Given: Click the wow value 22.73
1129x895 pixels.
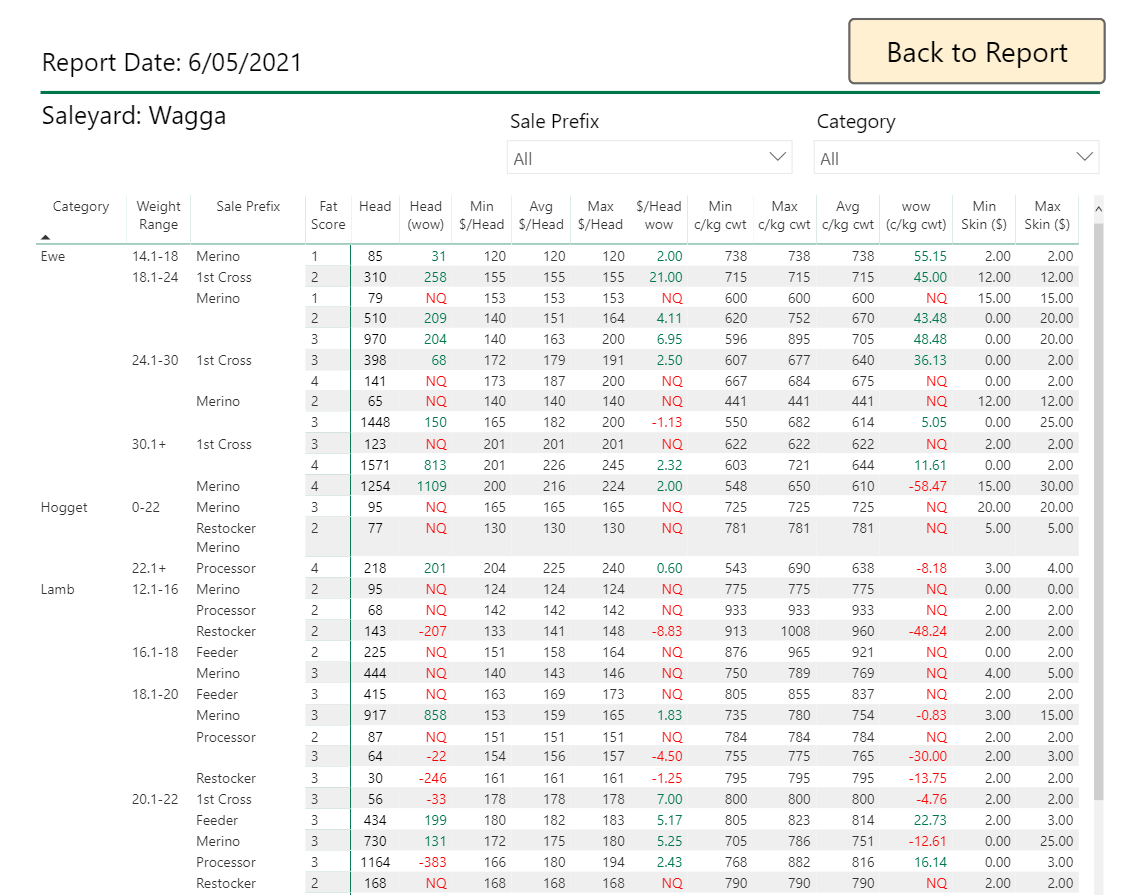Looking at the screenshot, I should click(x=930, y=820).
